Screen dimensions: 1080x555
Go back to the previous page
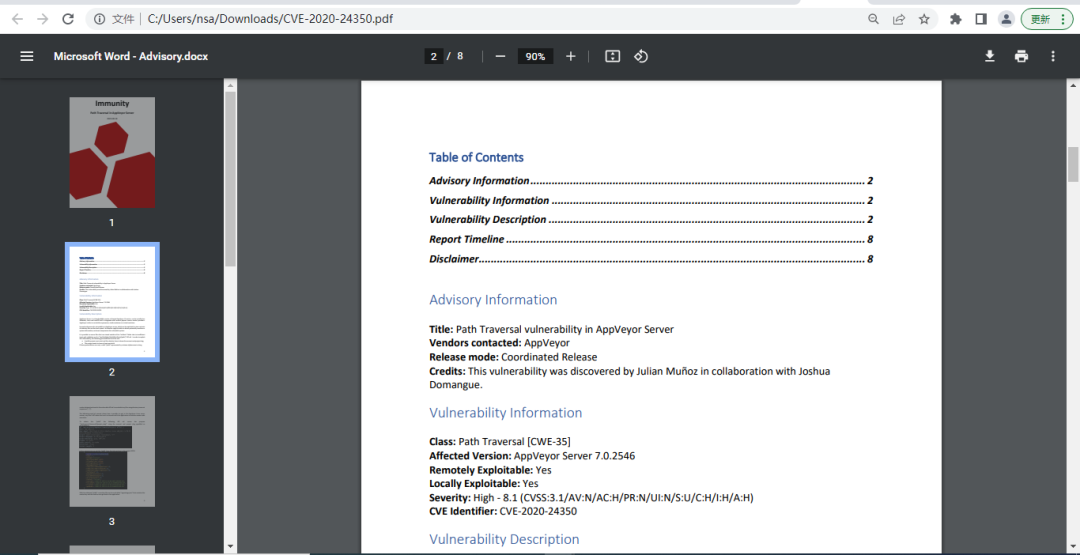(17, 19)
